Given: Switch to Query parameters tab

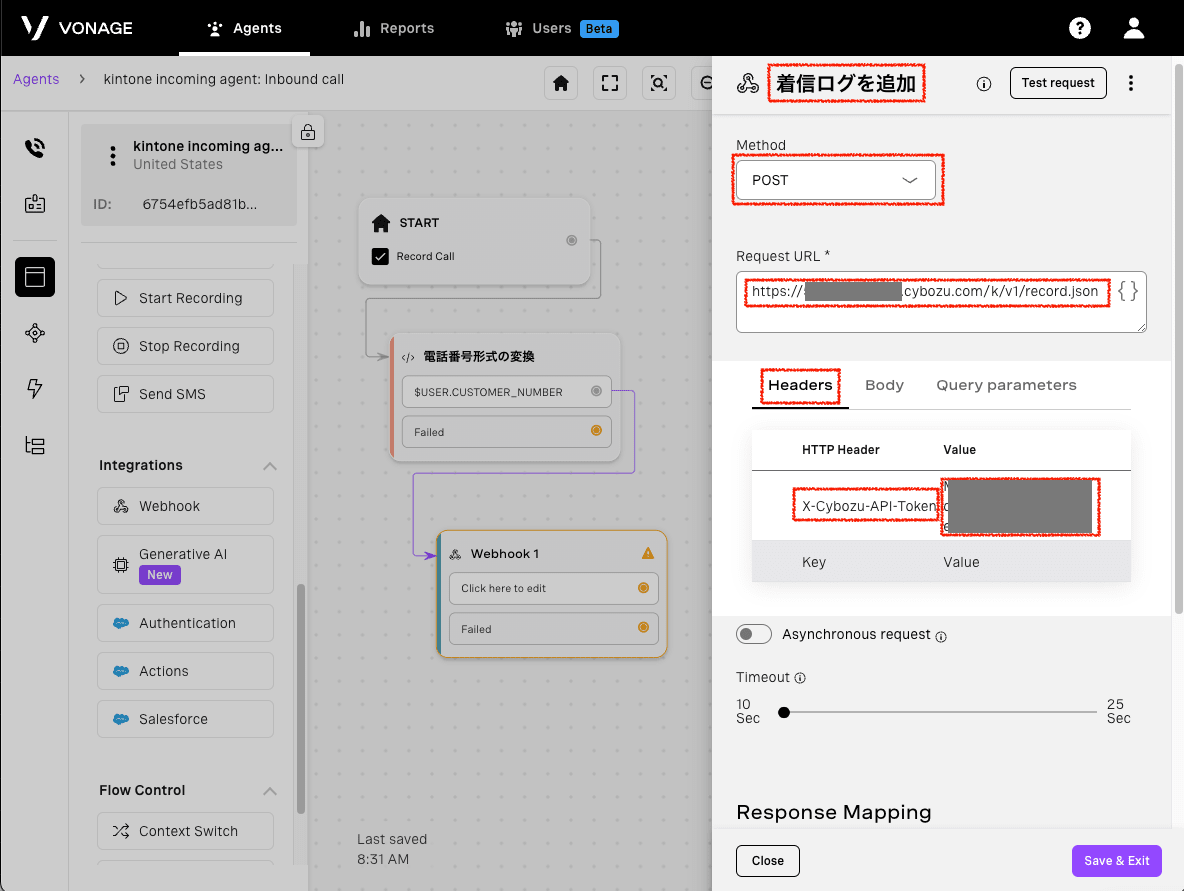Looking at the screenshot, I should click(x=1006, y=385).
